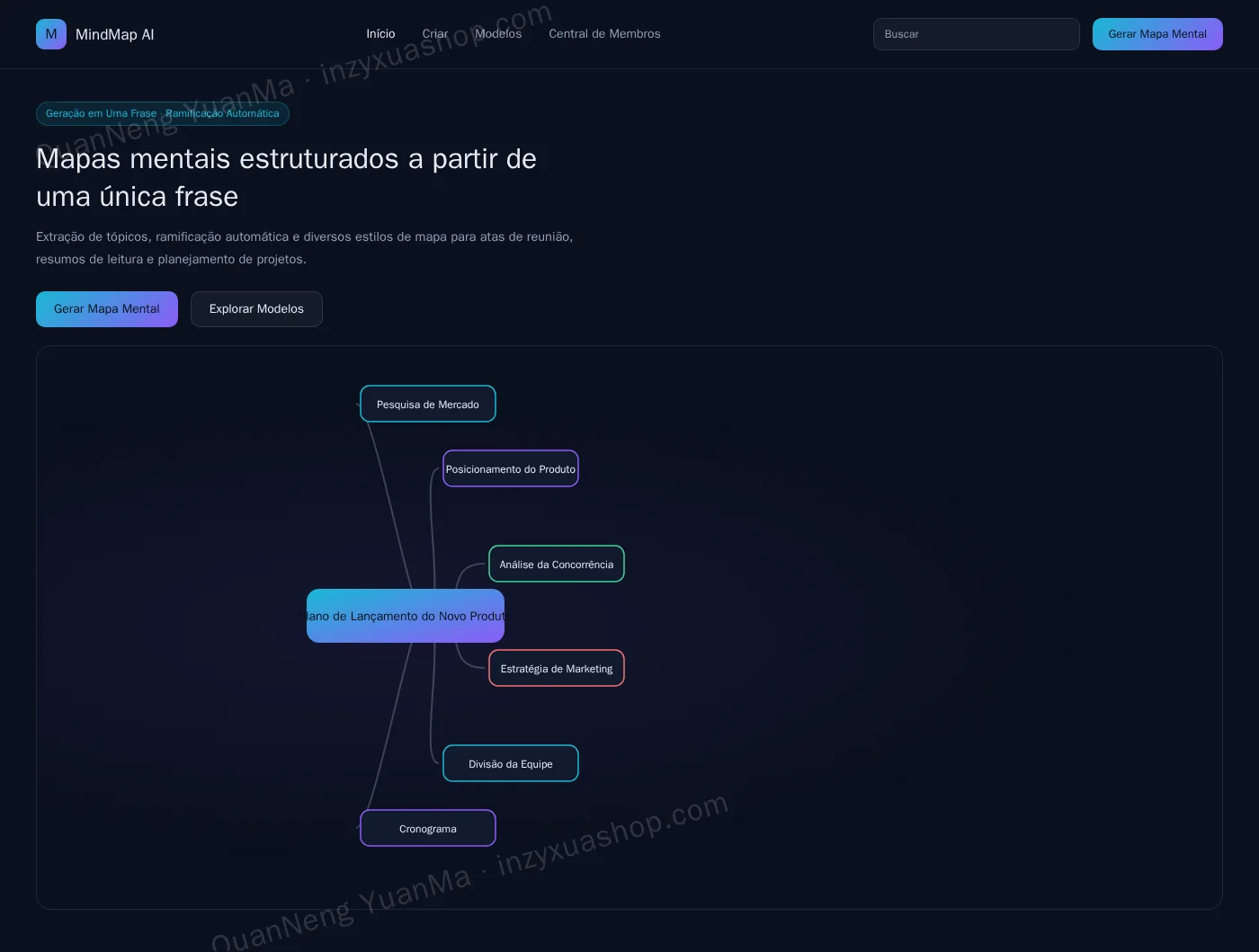Focus the Buscar search field
1259x952 pixels.
pos(976,34)
